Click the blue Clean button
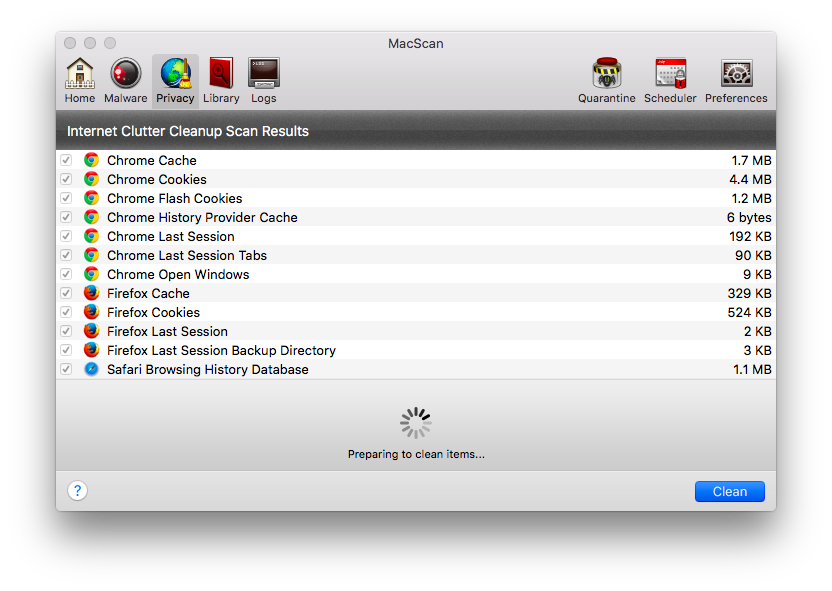 pyautogui.click(x=730, y=491)
